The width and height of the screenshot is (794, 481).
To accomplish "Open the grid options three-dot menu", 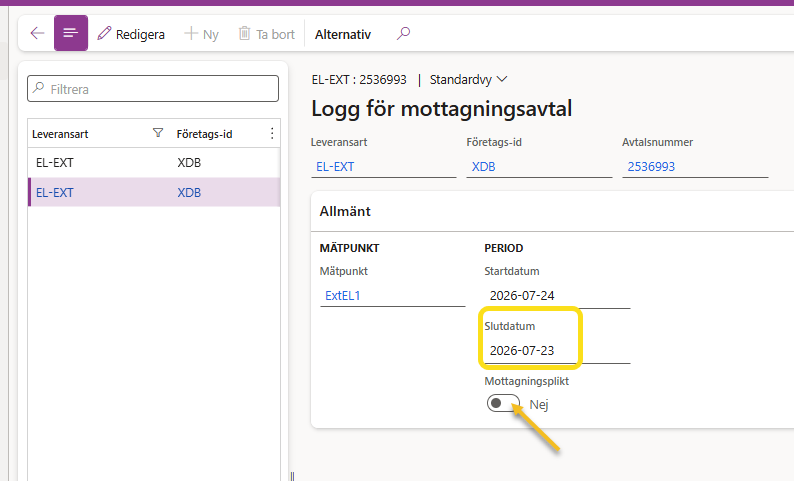I will pyautogui.click(x=272, y=133).
